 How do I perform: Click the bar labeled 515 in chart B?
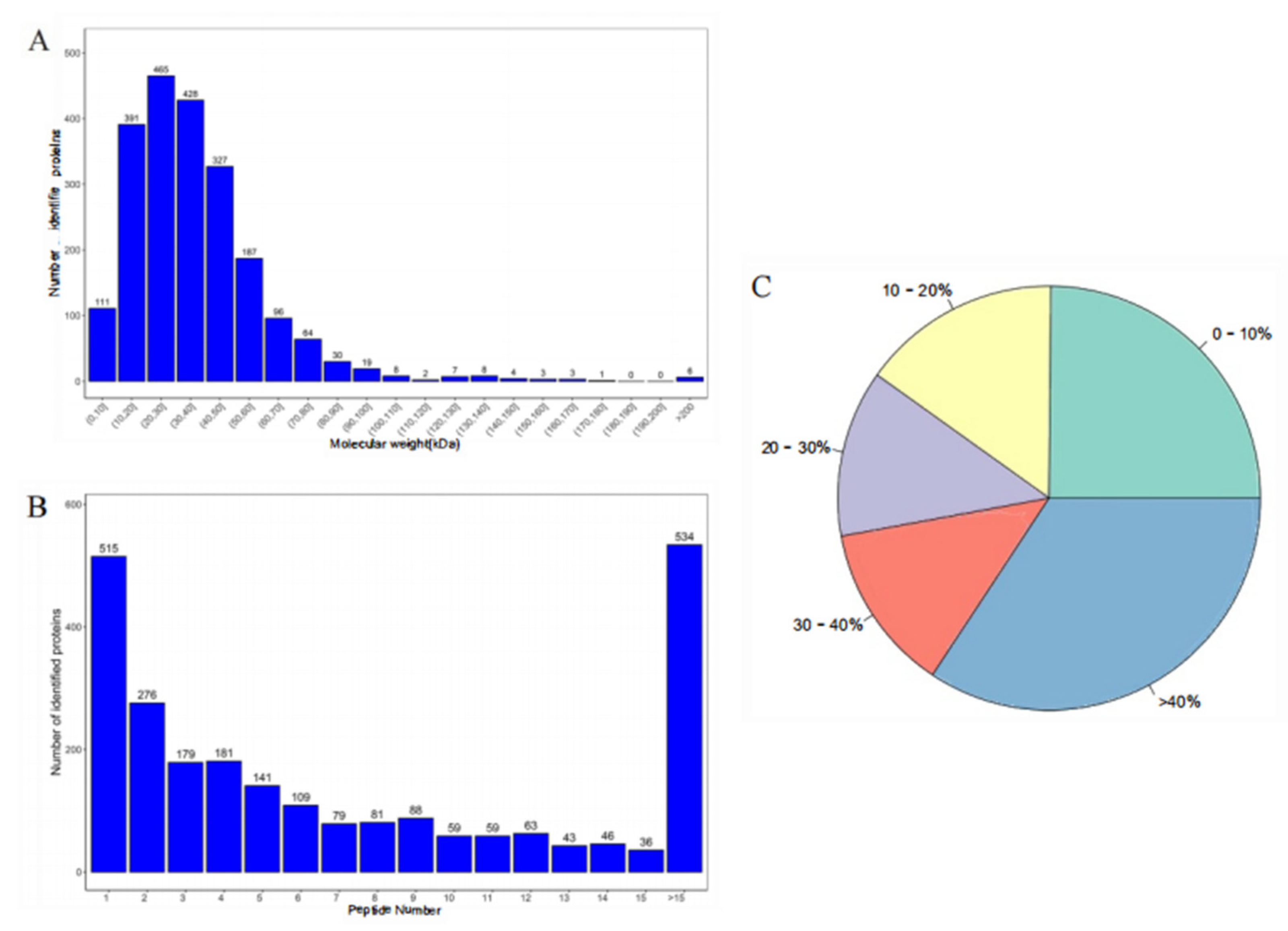[x=109, y=714]
